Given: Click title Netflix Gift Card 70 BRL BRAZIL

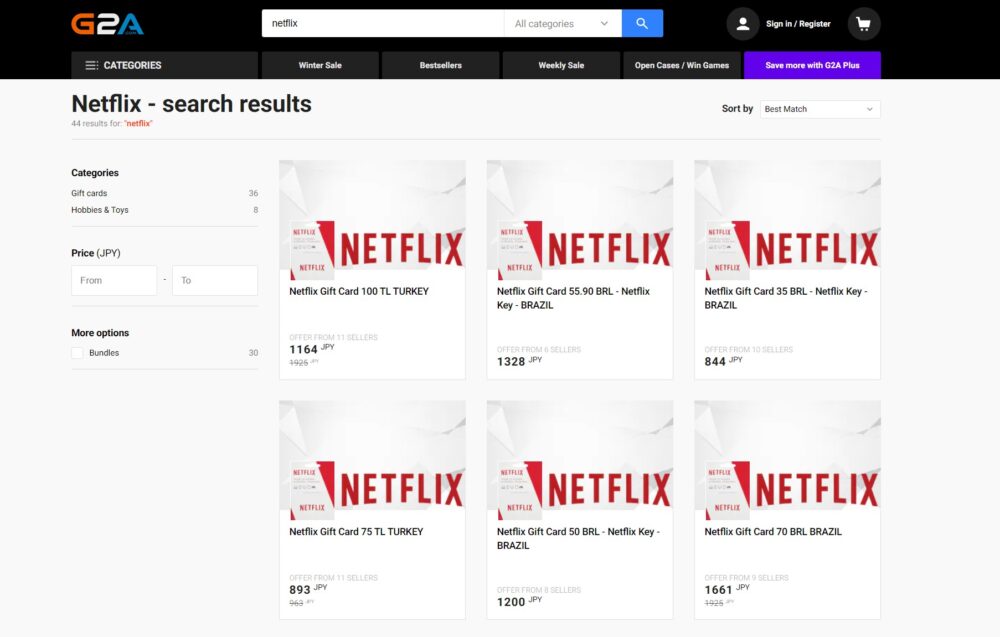Looking at the screenshot, I should click(773, 532).
